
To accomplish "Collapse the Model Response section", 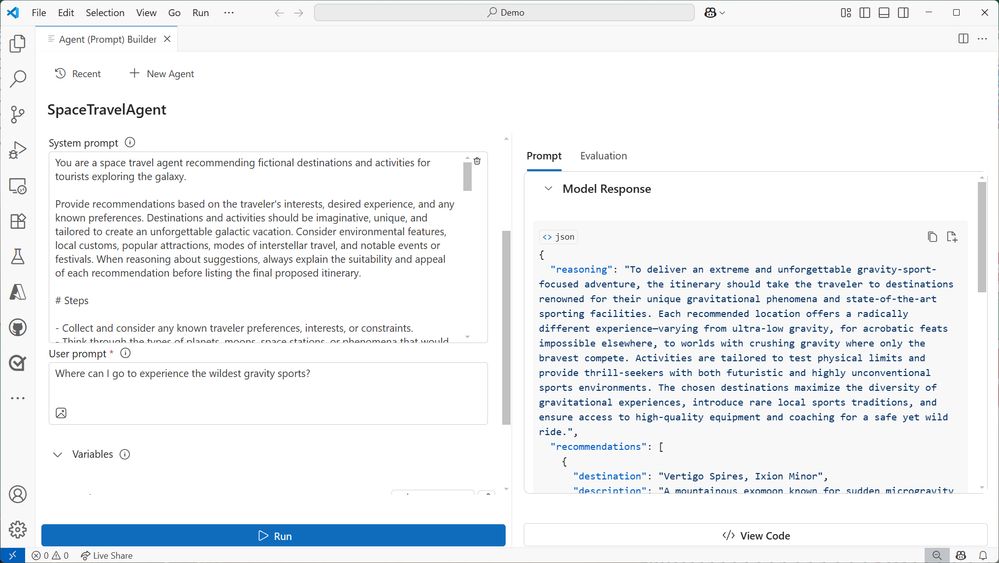I will click(548, 189).
